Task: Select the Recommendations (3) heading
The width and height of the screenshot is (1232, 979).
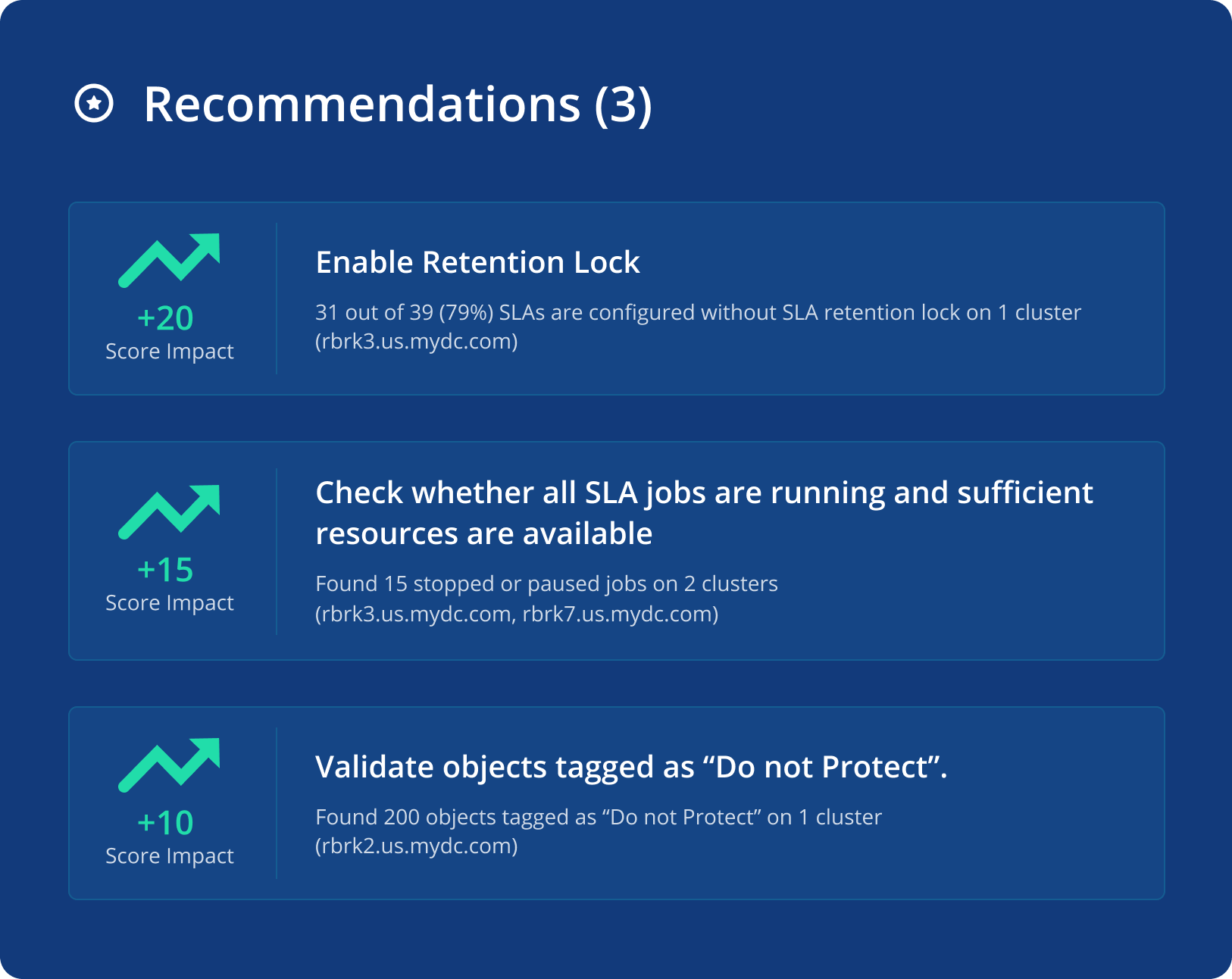Action: click(397, 104)
